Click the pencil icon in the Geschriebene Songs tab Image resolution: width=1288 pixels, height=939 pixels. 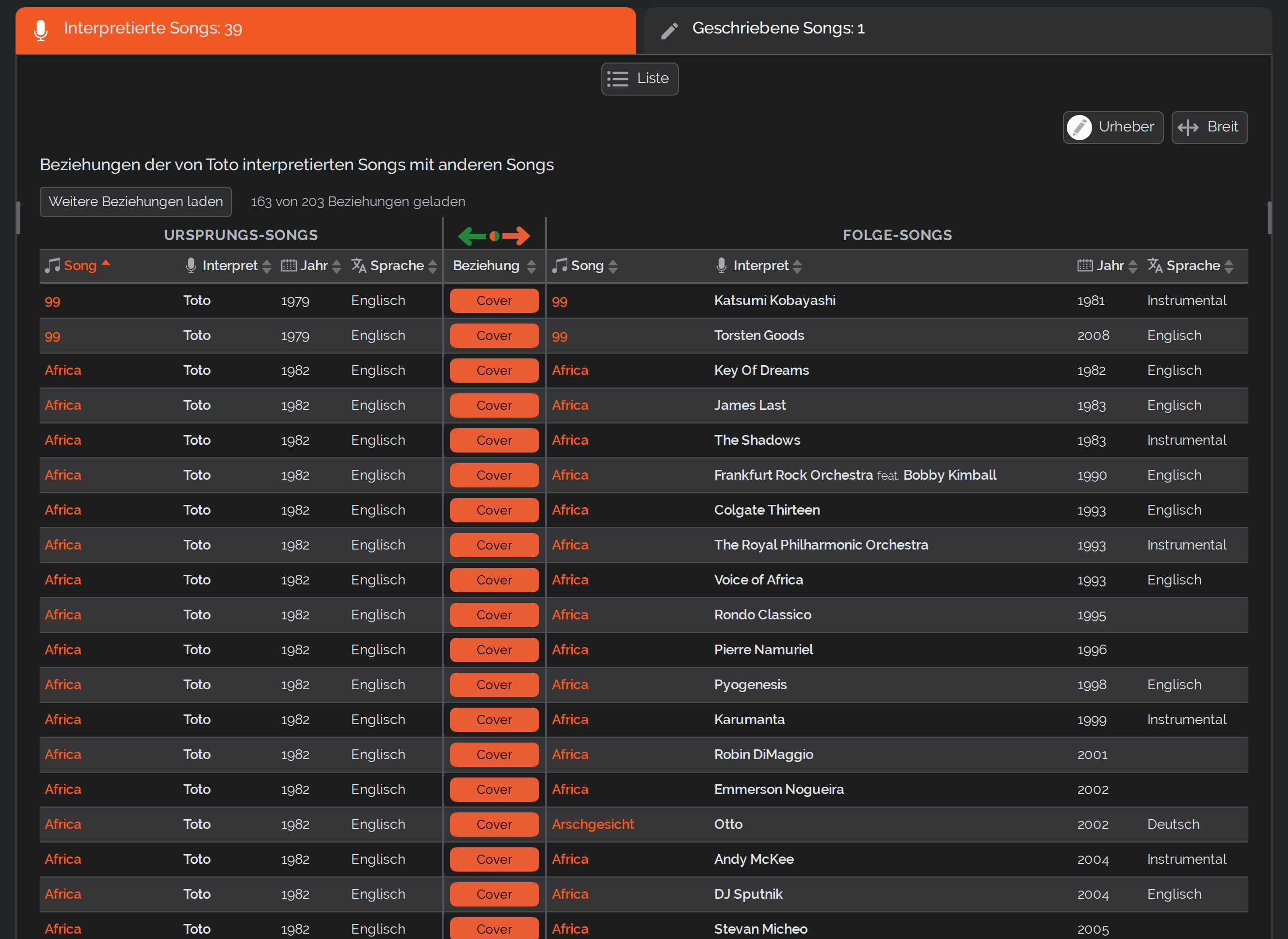pos(670,30)
